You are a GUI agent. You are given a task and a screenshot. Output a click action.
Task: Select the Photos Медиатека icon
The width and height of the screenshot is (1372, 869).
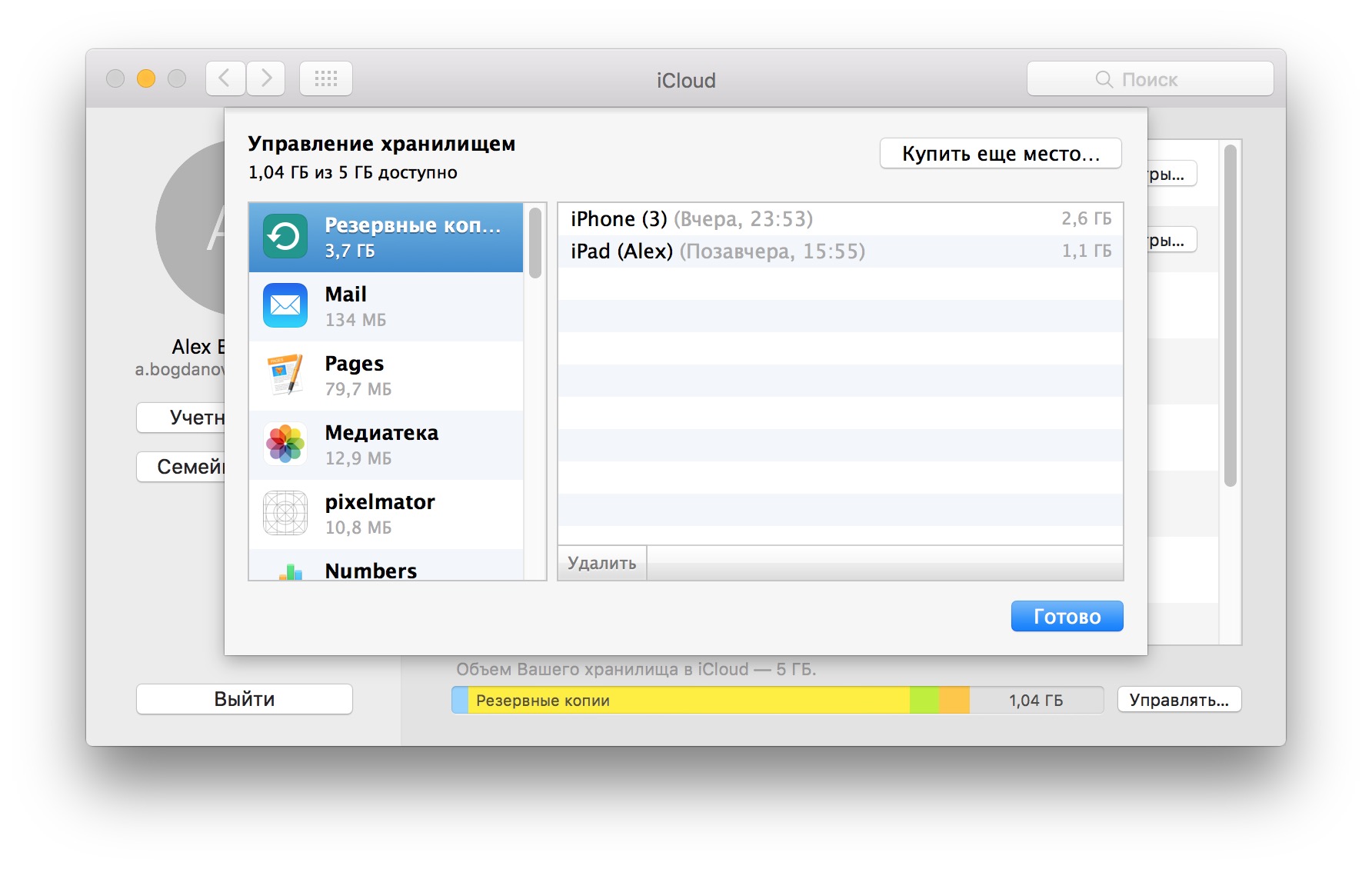point(285,444)
